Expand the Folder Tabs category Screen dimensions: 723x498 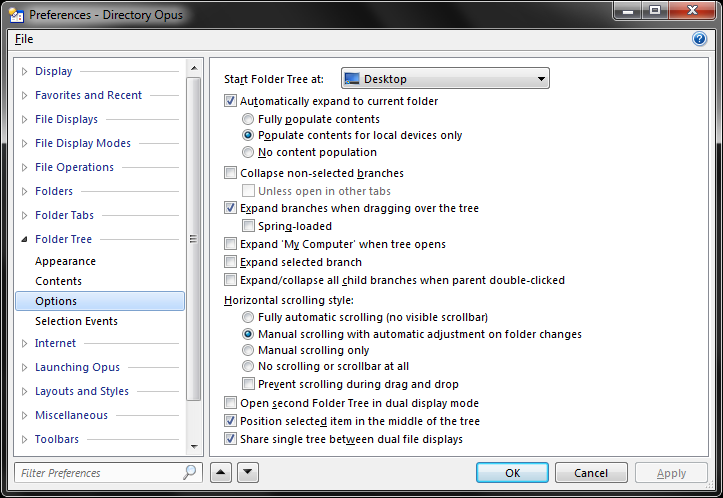[24, 215]
